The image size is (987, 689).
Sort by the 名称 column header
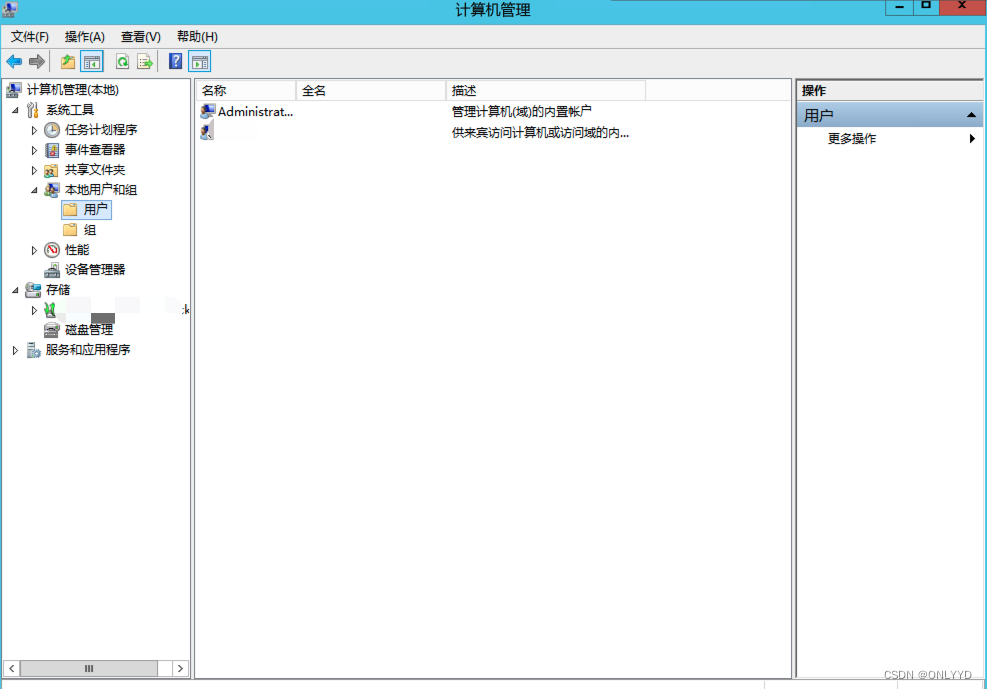pos(246,91)
